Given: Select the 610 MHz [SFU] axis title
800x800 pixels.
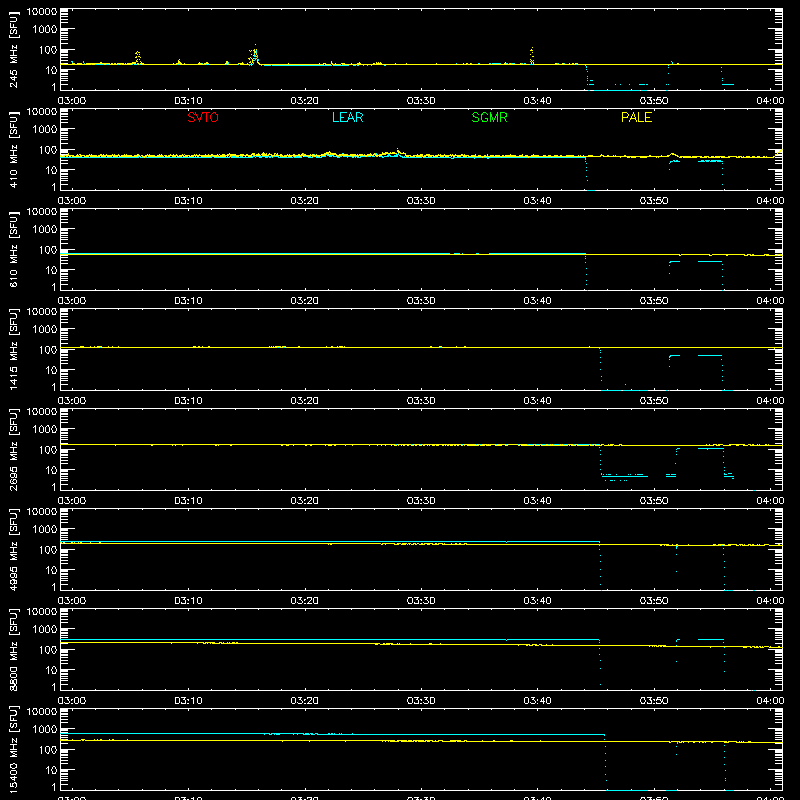Looking at the screenshot, I should click(13, 249).
